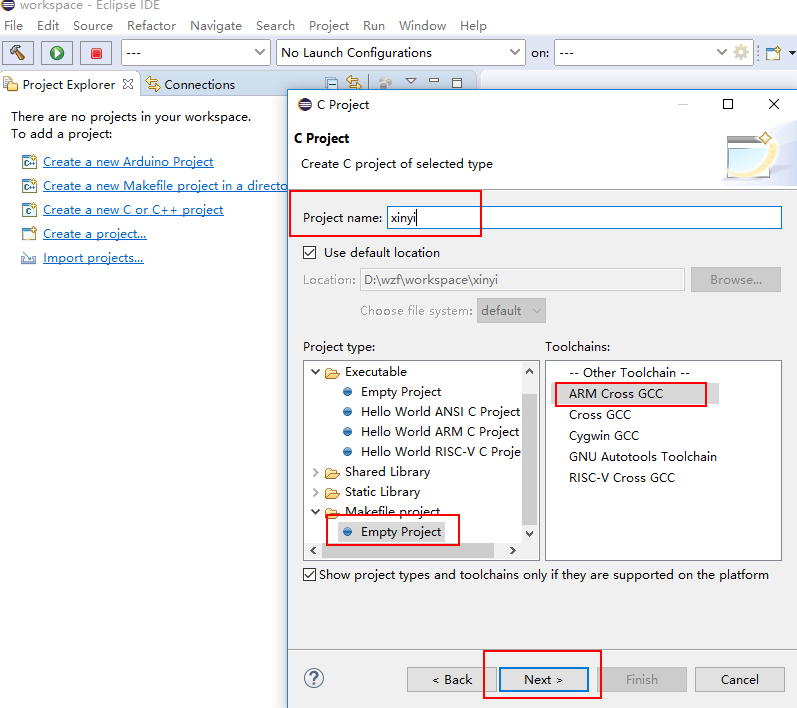The width and height of the screenshot is (797, 708).
Task: Open the Search menu
Action: (275, 25)
